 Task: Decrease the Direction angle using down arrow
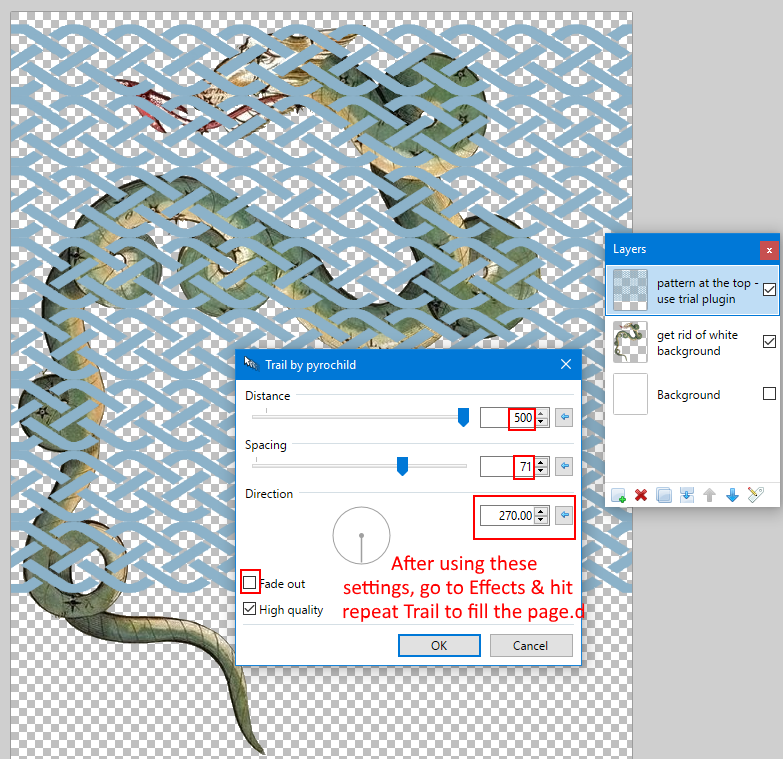click(541, 519)
